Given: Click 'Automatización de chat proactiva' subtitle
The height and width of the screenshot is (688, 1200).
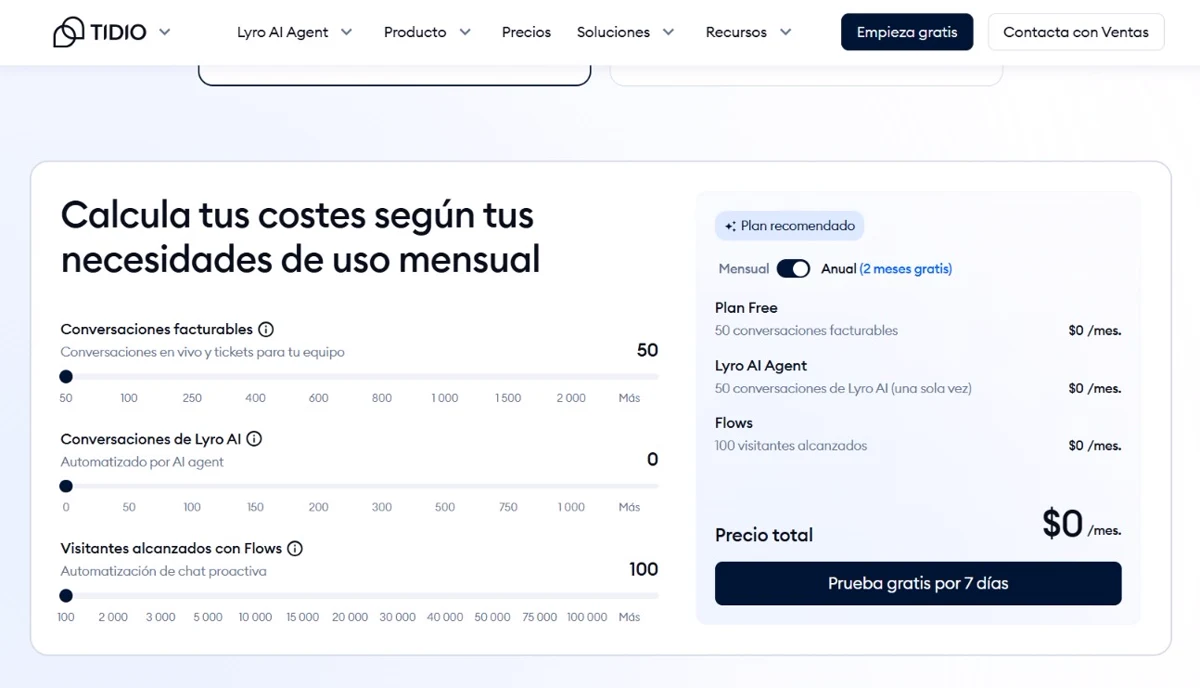Looking at the screenshot, I should pos(164,572).
